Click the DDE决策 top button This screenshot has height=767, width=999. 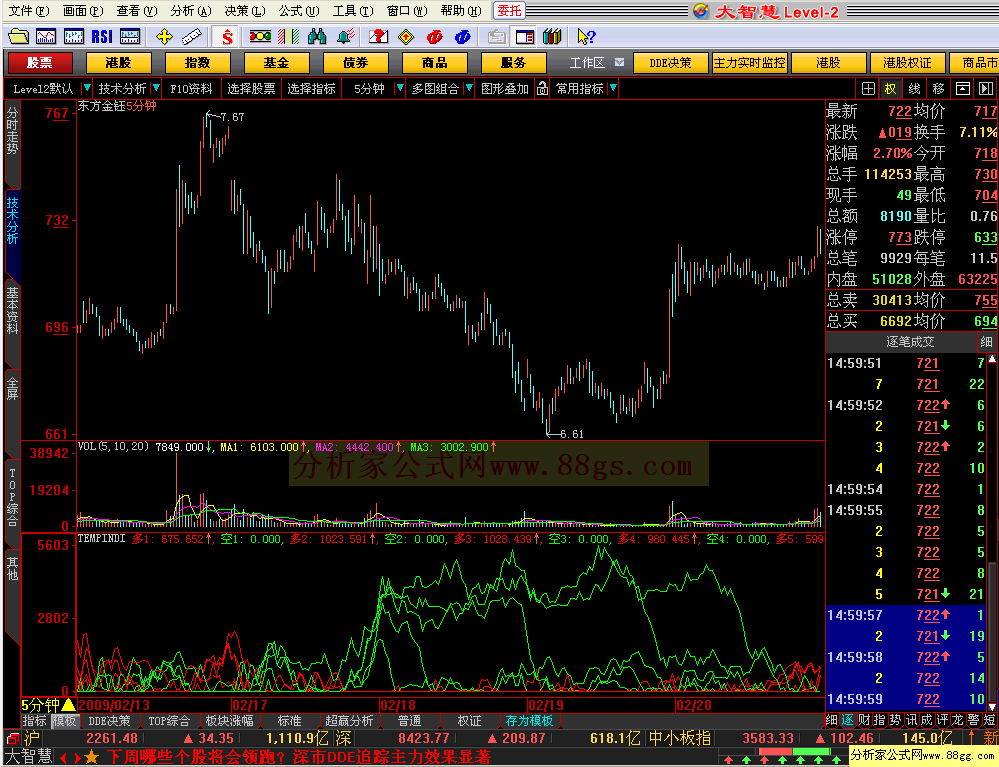pos(670,62)
